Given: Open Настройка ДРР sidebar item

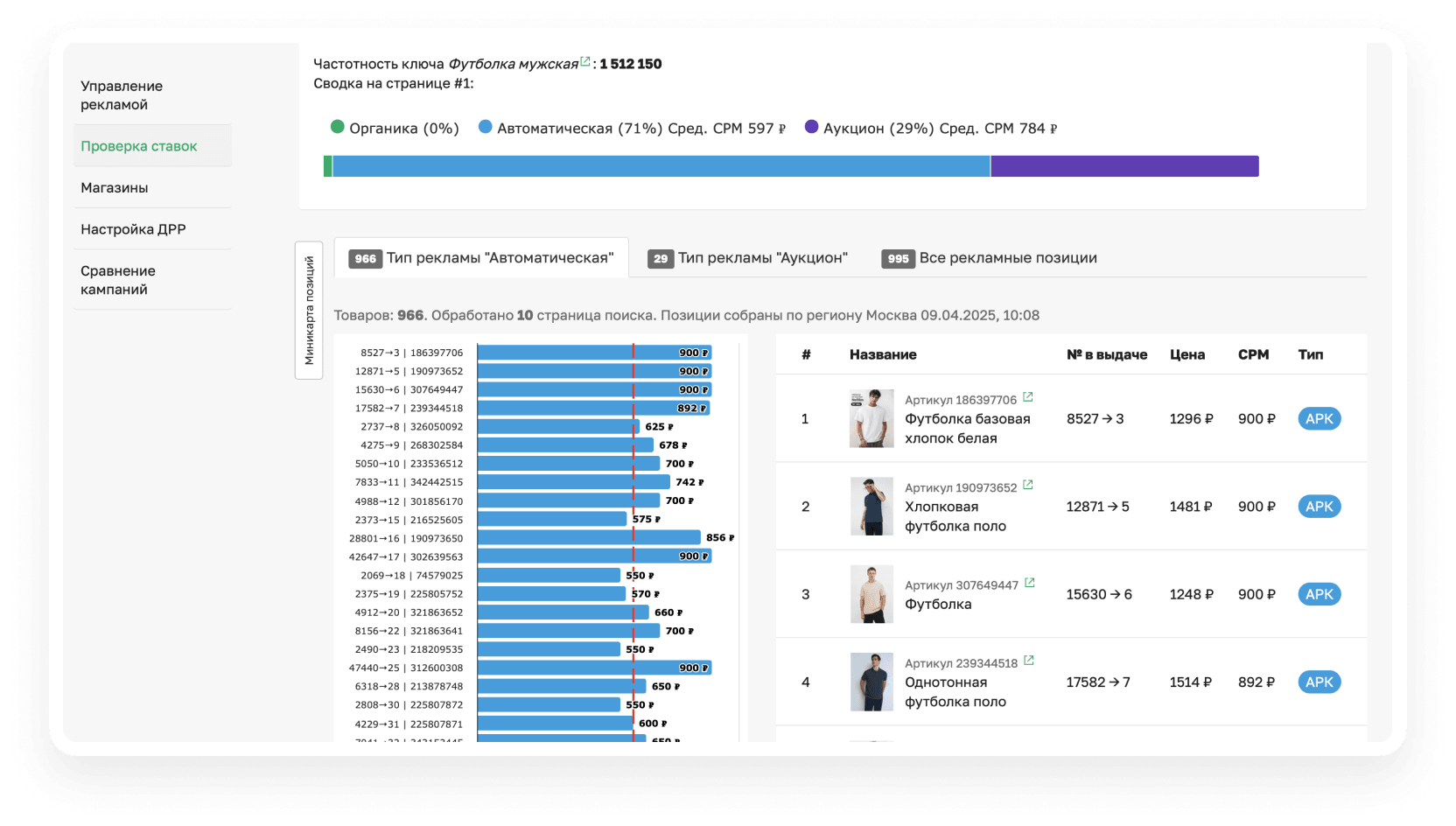Looking at the screenshot, I should [133, 229].
